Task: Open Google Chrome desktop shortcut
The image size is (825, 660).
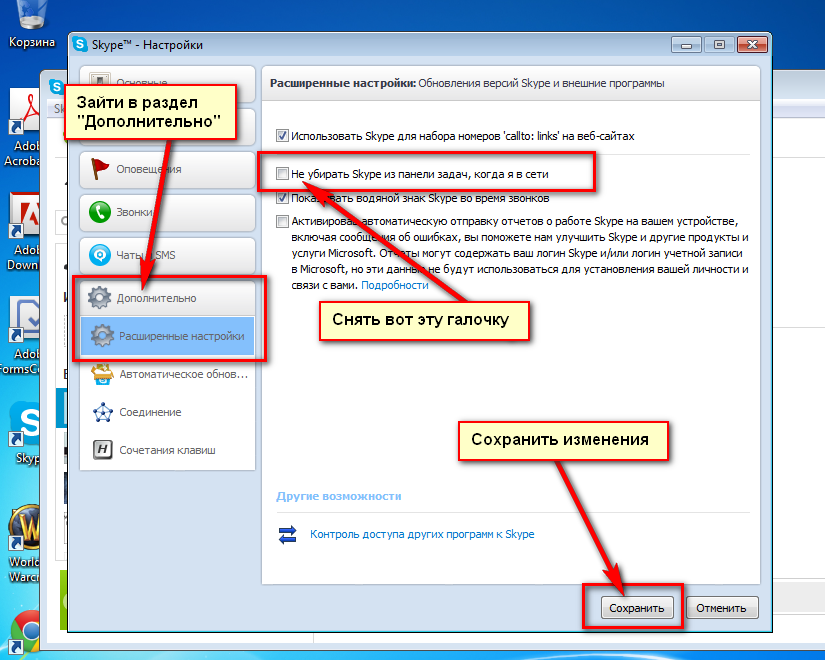Action: click(24, 632)
